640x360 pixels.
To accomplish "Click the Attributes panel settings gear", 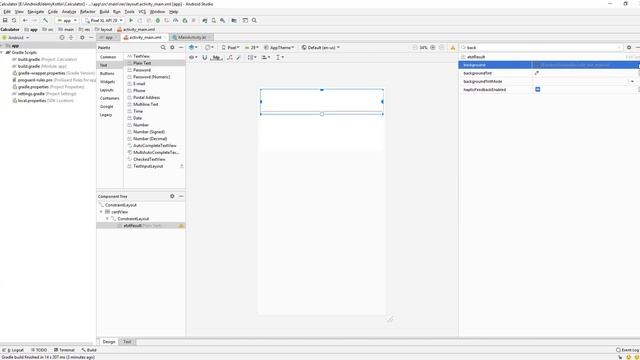I will pyautogui.click(x=629, y=47).
